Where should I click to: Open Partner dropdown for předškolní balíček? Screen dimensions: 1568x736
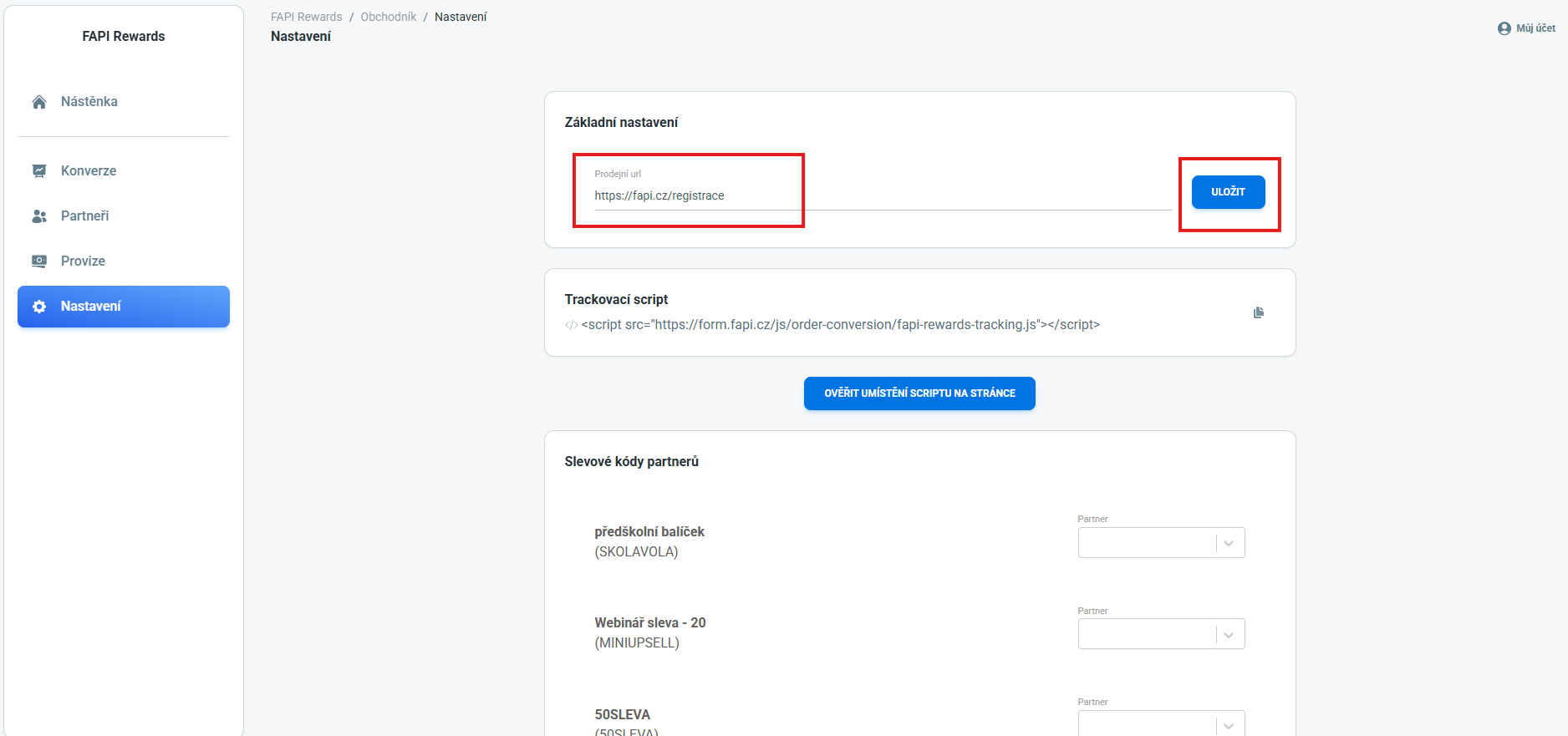click(1161, 543)
